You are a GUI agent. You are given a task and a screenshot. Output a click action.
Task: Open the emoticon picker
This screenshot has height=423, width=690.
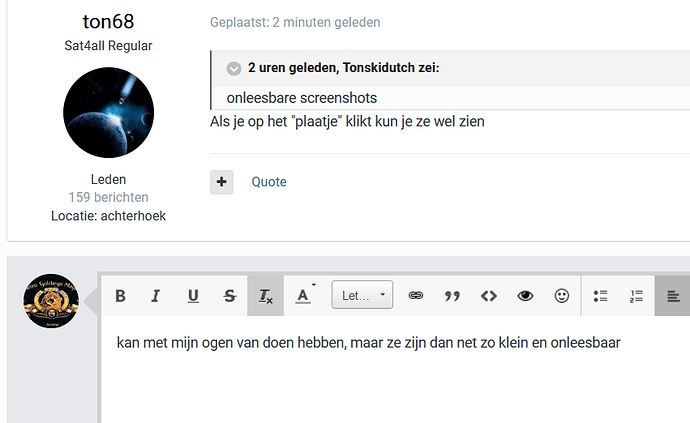(x=562, y=296)
